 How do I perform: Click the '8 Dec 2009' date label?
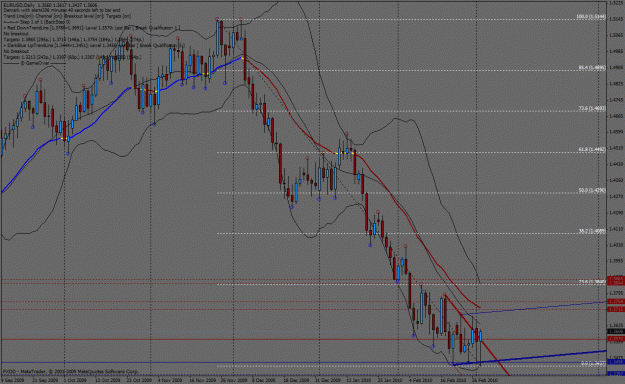pos(264,380)
